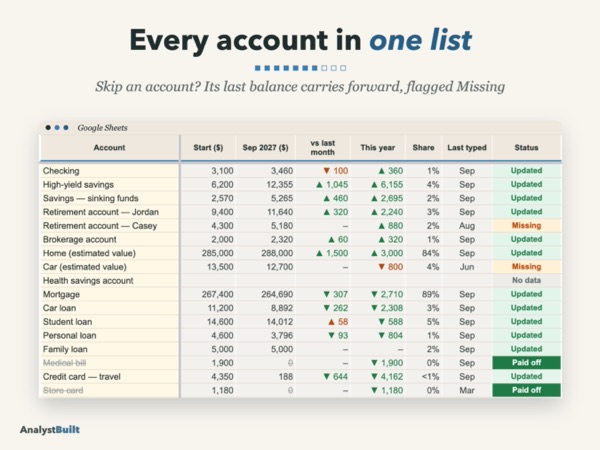Click 'Paid off' status for Store card
This screenshot has width=600, height=450.
pos(527,390)
